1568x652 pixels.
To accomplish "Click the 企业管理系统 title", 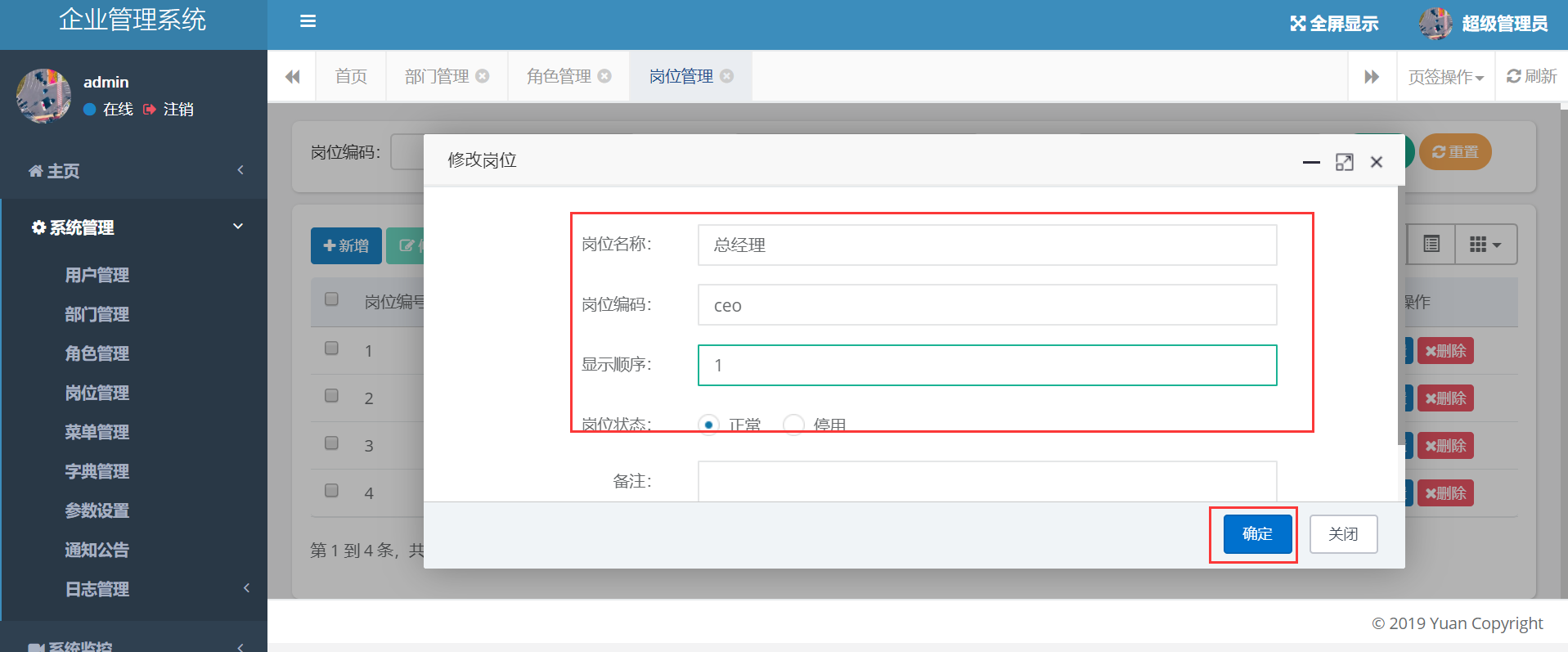I will pos(133,19).
